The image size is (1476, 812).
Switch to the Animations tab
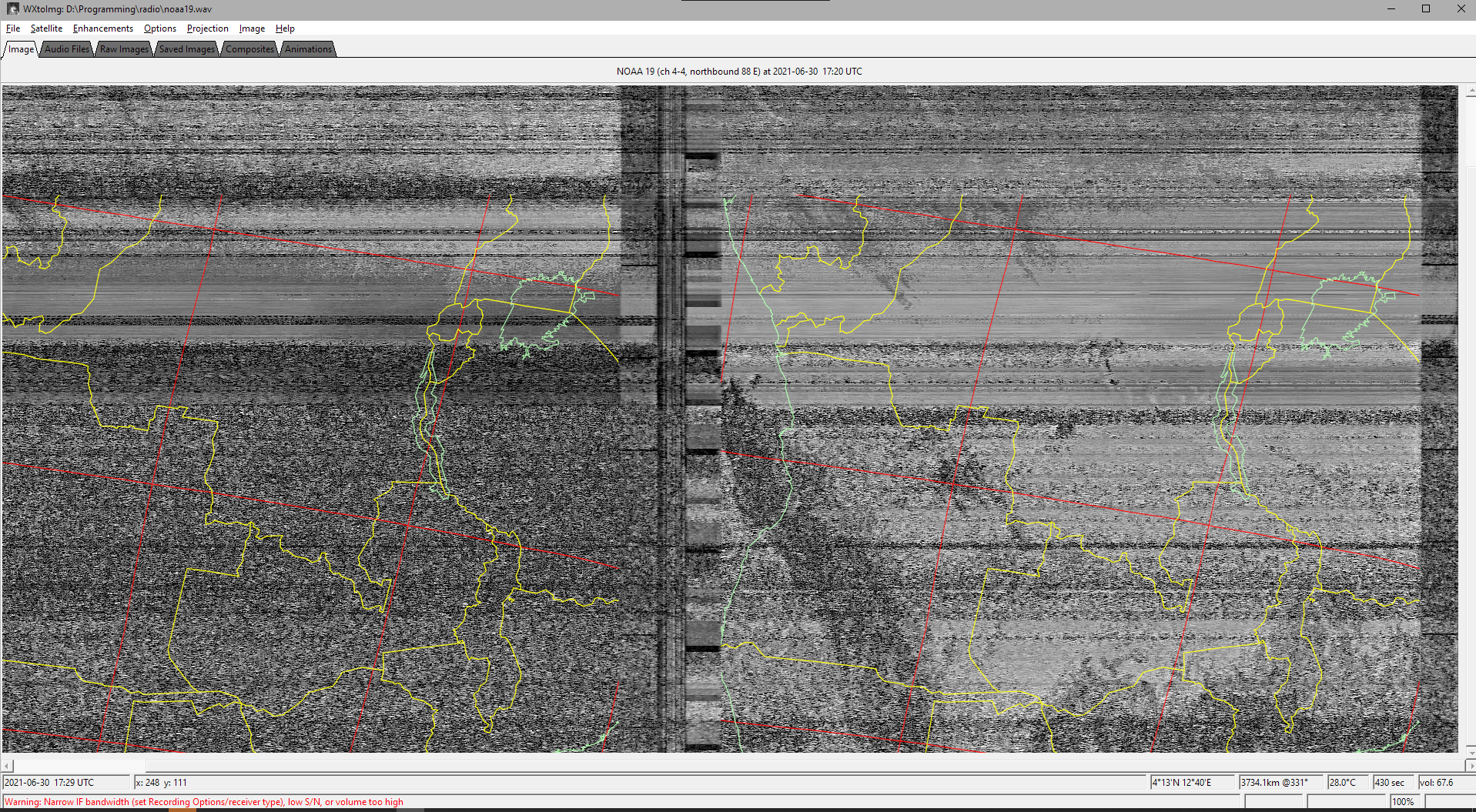[308, 49]
